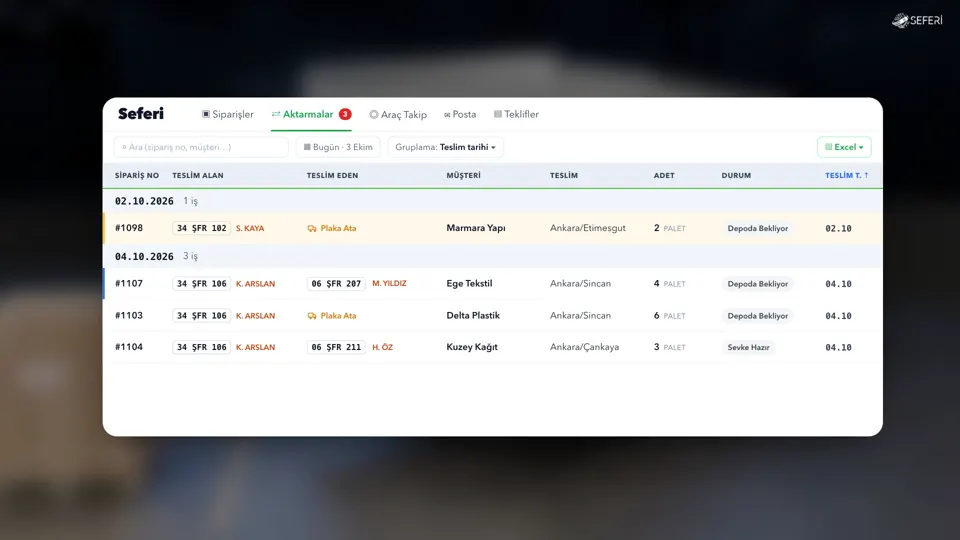Click Depoda Bekliyor status for #1098
This screenshot has width=960, height=540.
coord(757,228)
